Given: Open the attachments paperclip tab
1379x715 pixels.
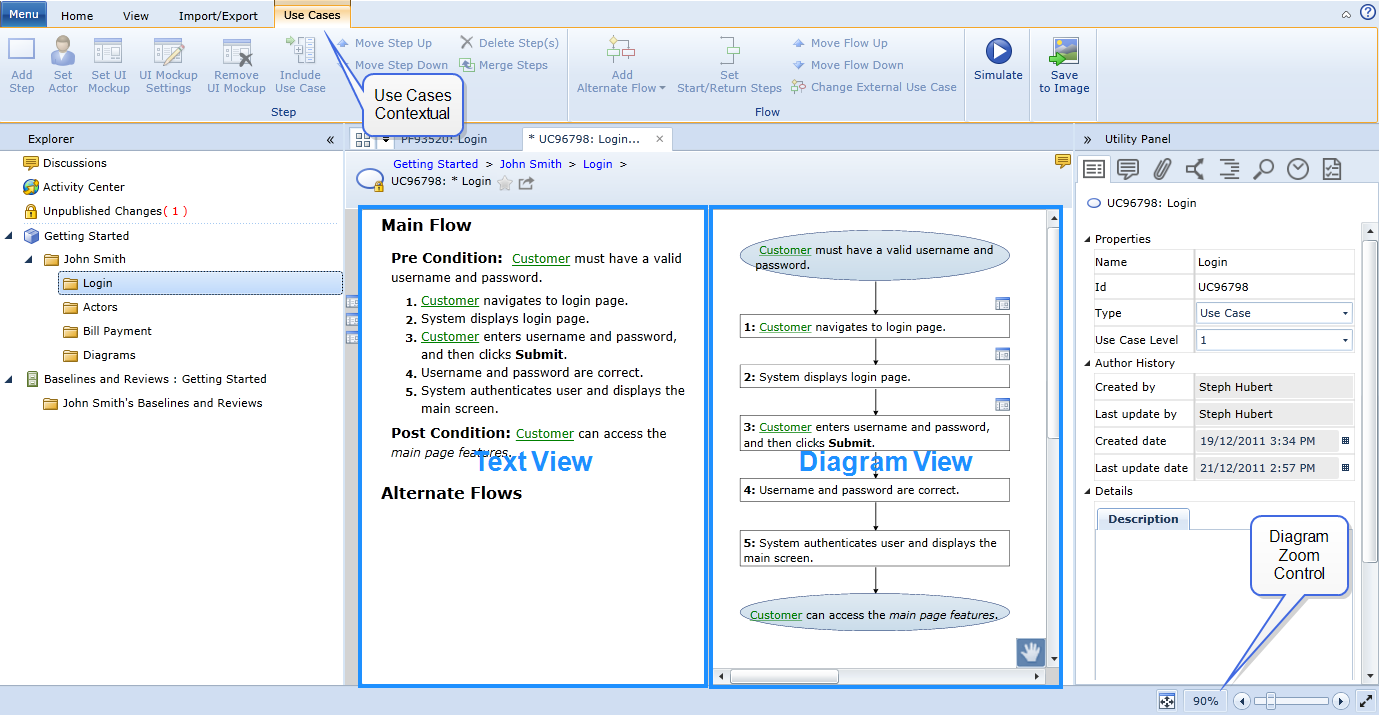Looking at the screenshot, I should tap(1162, 169).
